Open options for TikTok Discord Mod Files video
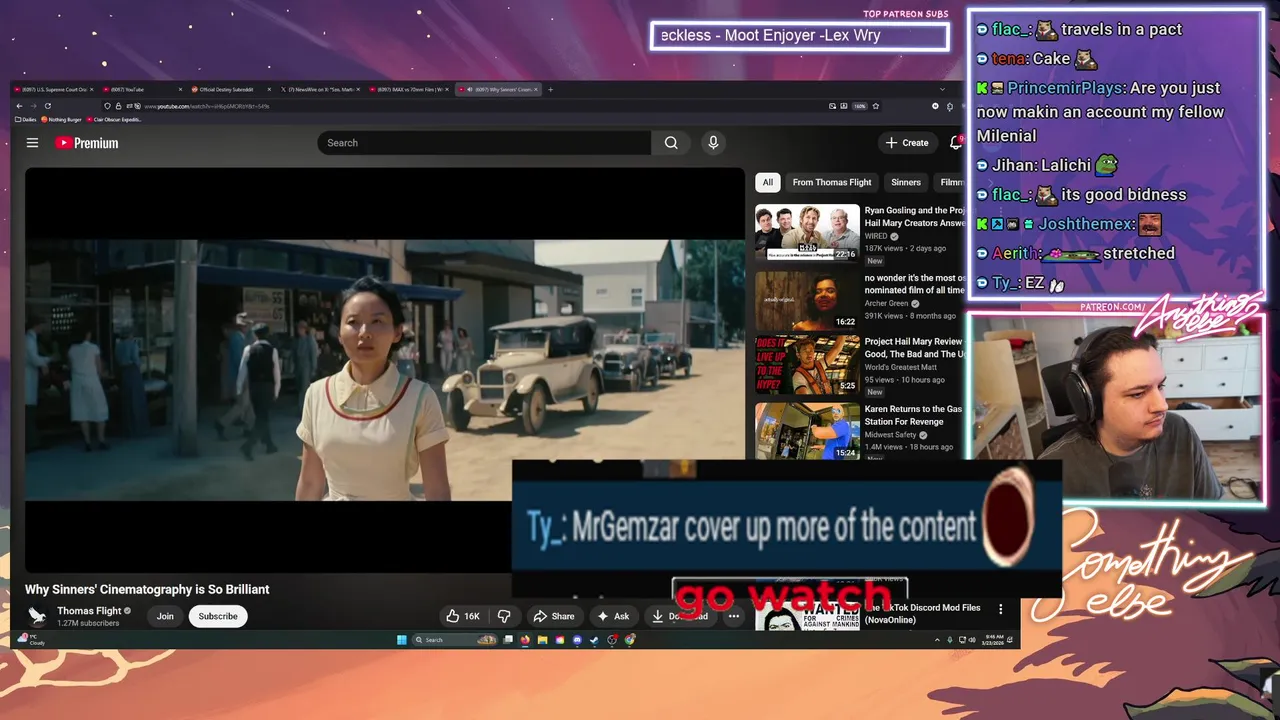Image resolution: width=1280 pixels, height=720 pixels. (1000, 609)
